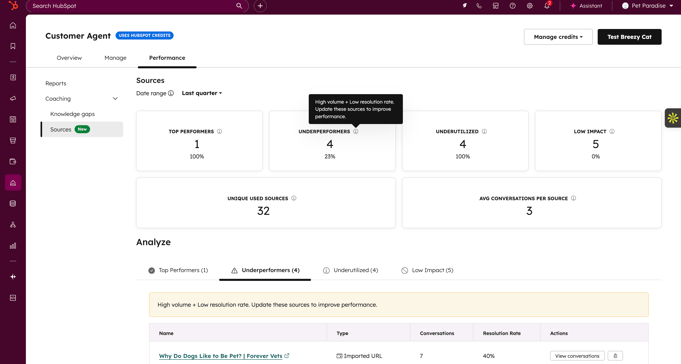Open the Reporting bar chart icon

13,246
